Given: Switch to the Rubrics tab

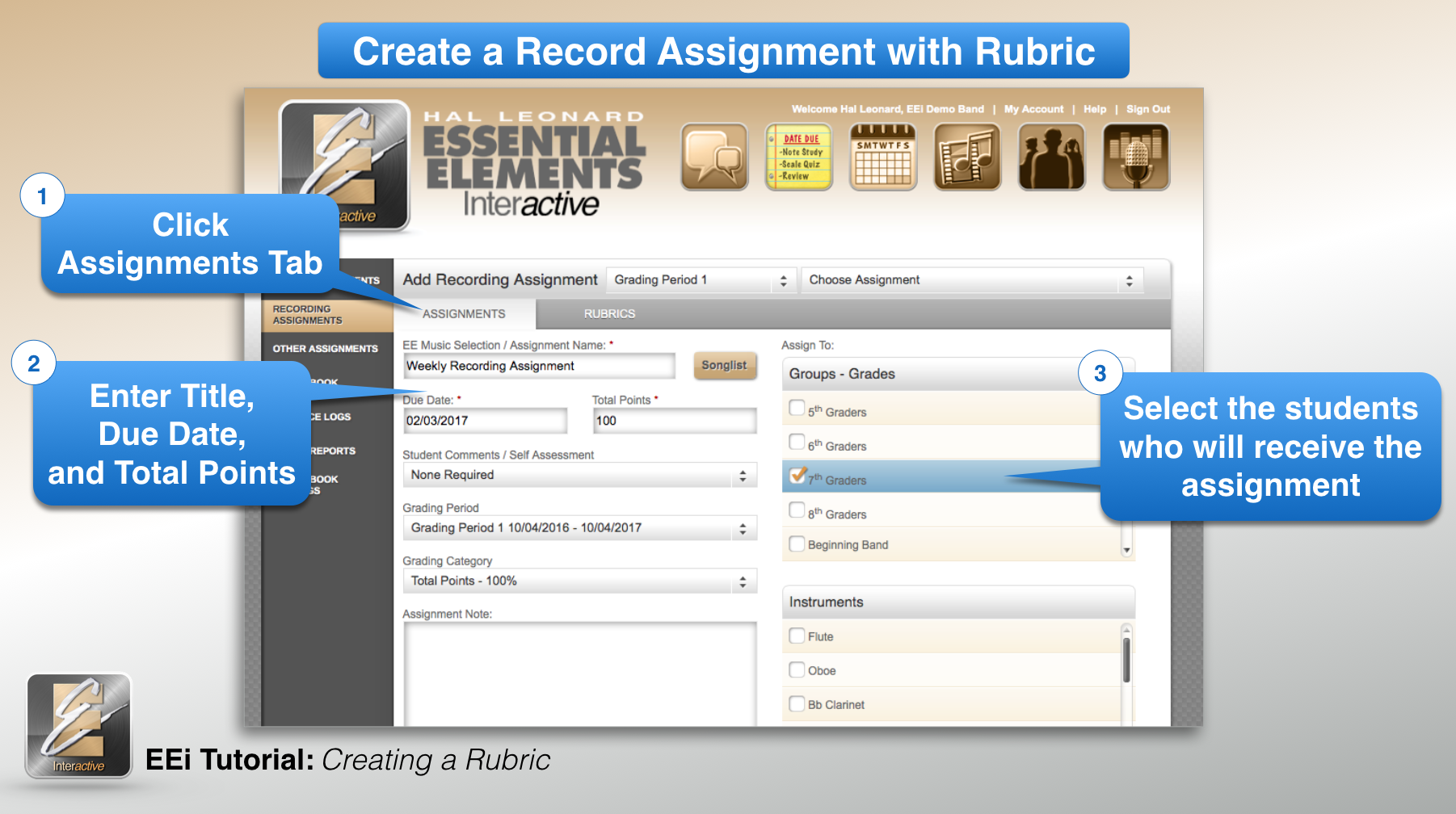Looking at the screenshot, I should pos(610,314).
